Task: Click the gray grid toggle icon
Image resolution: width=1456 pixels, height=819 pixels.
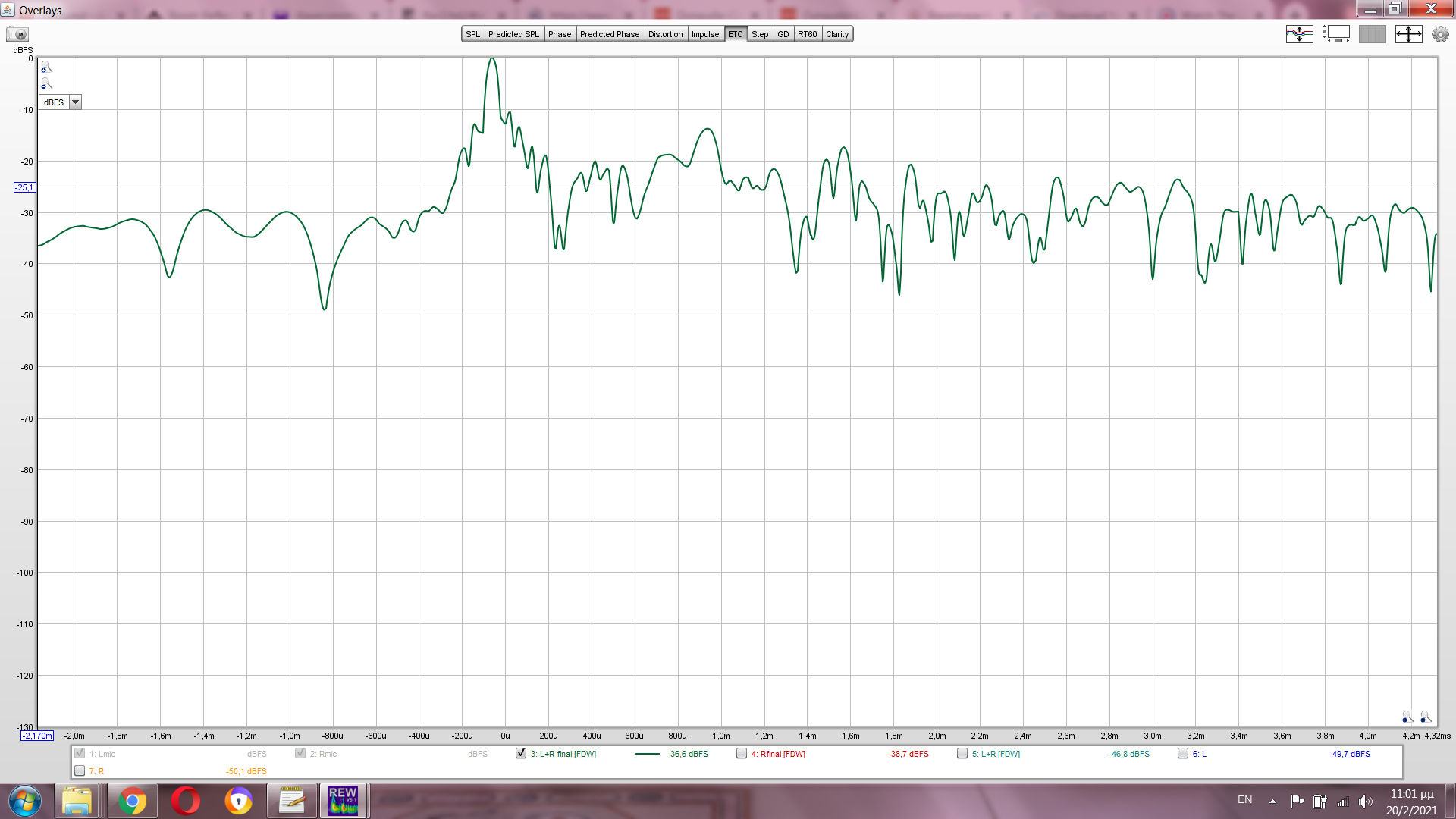Action: (x=1372, y=34)
